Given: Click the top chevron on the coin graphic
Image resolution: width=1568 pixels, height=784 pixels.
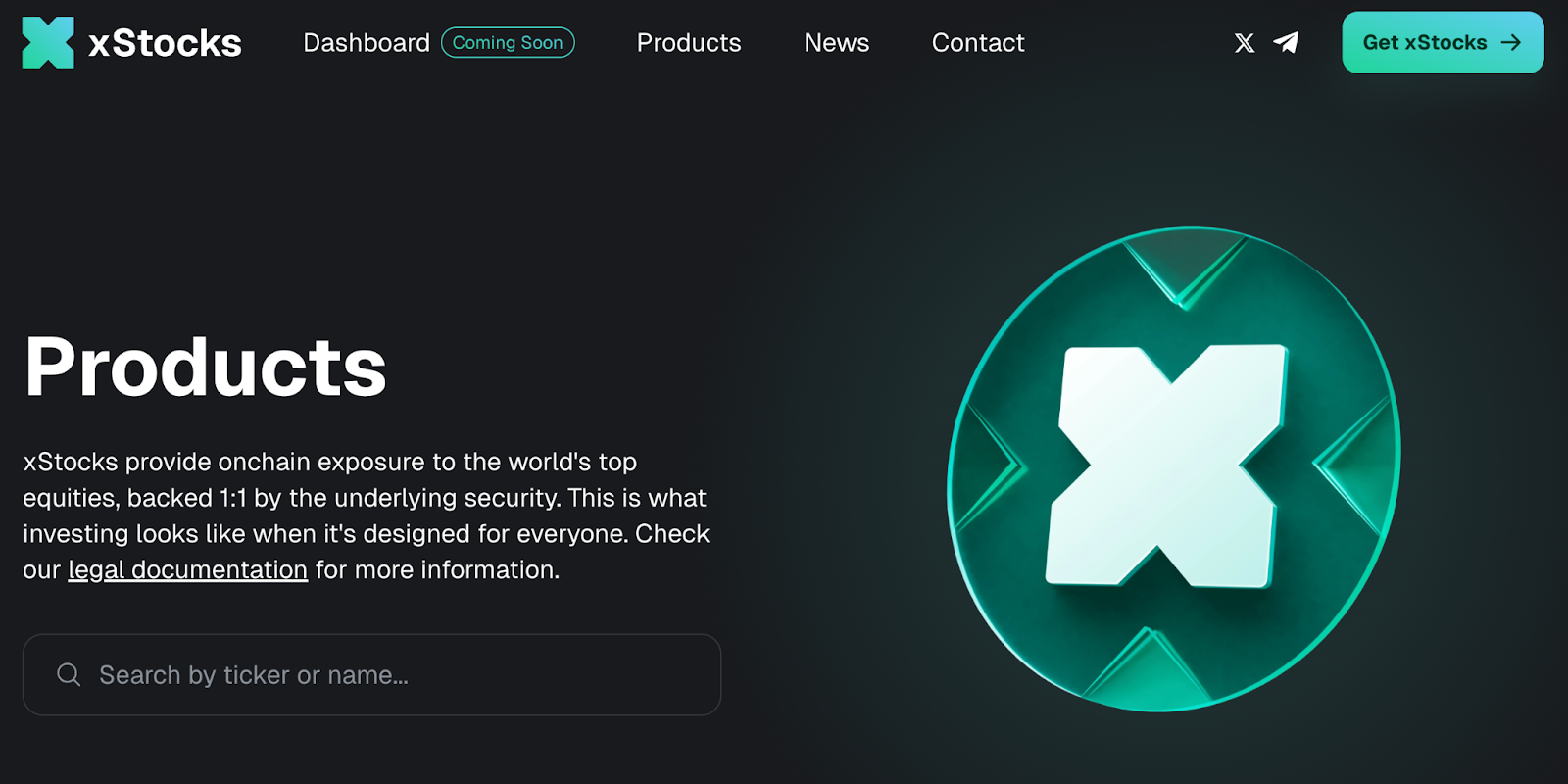Looking at the screenshot, I should pyautogui.click(x=1184, y=269).
